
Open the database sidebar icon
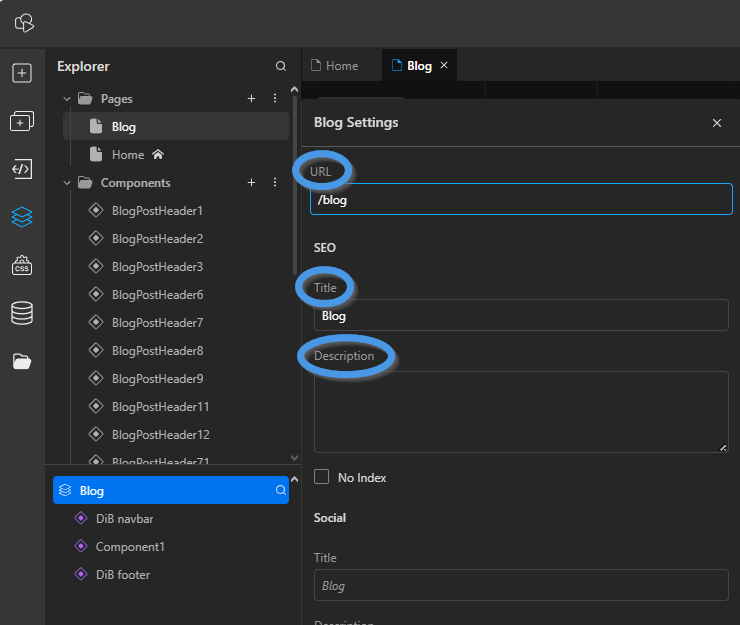(22, 313)
